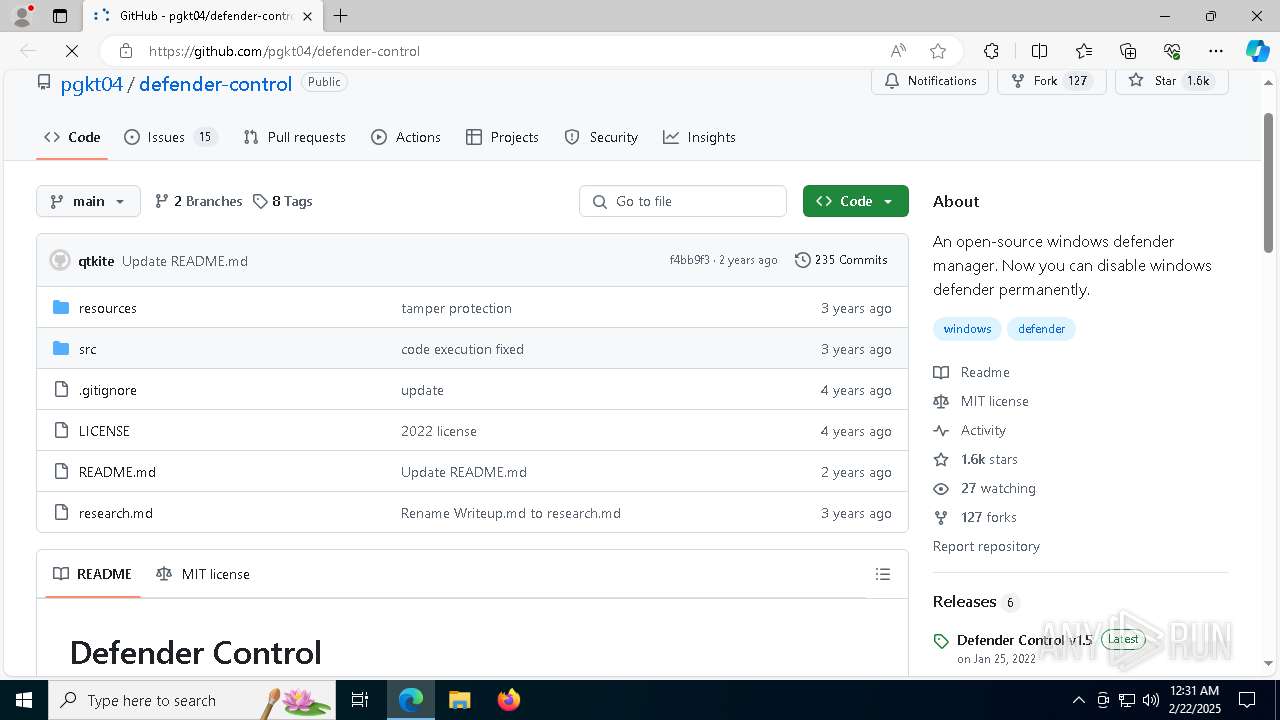Click the Go to file search field
Image resolution: width=1280 pixels, height=720 pixels.
[x=683, y=201]
